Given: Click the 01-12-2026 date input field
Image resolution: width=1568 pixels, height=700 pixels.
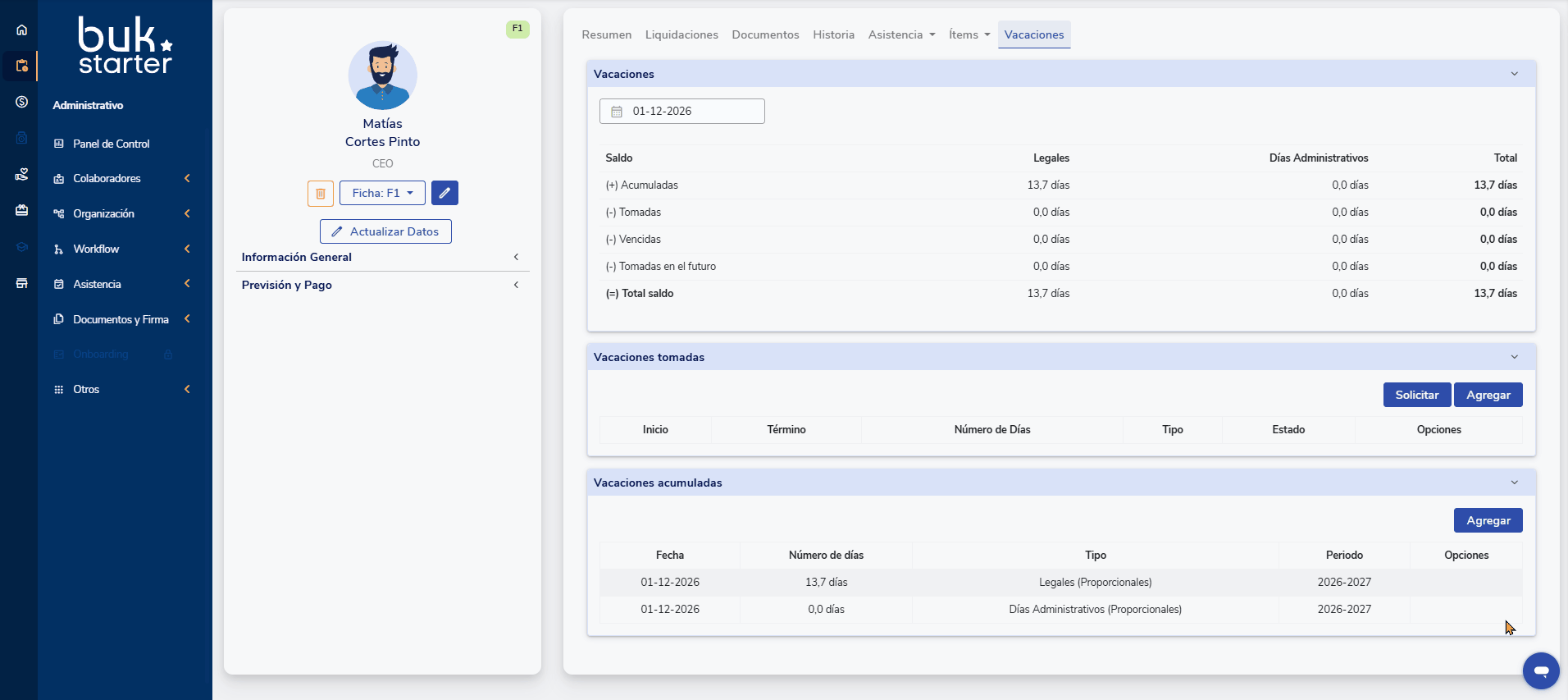Looking at the screenshot, I should 681,112.
